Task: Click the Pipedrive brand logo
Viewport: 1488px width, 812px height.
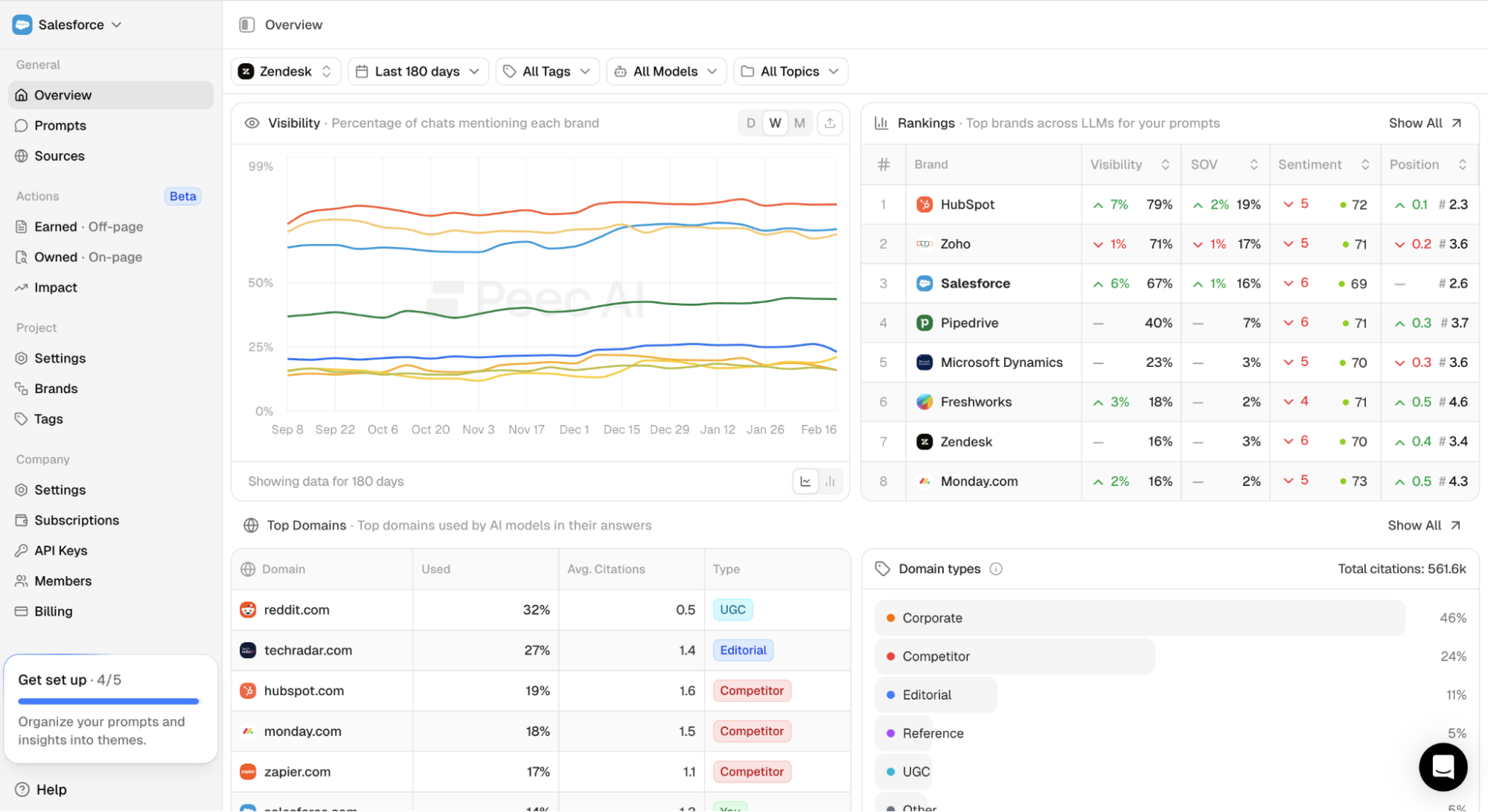Action: pos(924,323)
